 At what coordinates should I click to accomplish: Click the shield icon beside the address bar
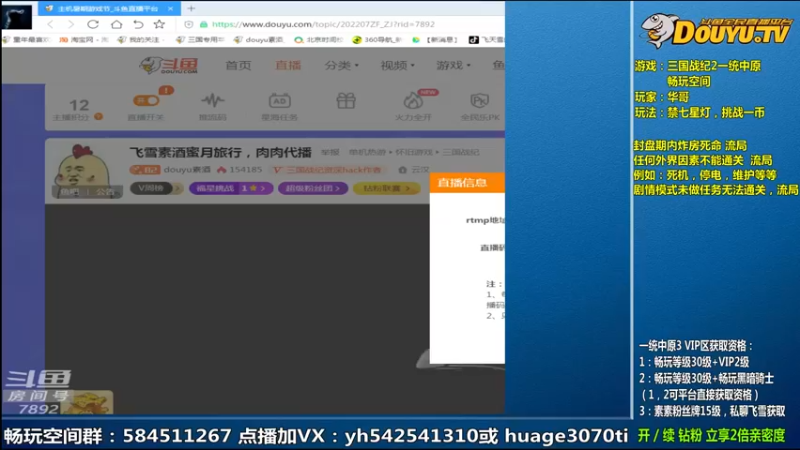[x=189, y=24]
